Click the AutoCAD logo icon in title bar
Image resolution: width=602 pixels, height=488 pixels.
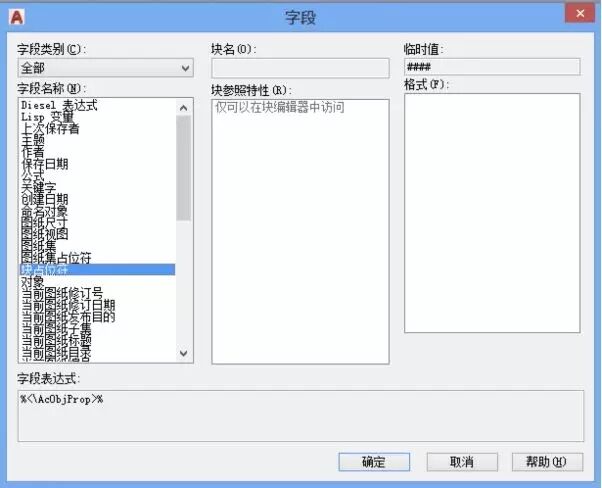coord(16,15)
